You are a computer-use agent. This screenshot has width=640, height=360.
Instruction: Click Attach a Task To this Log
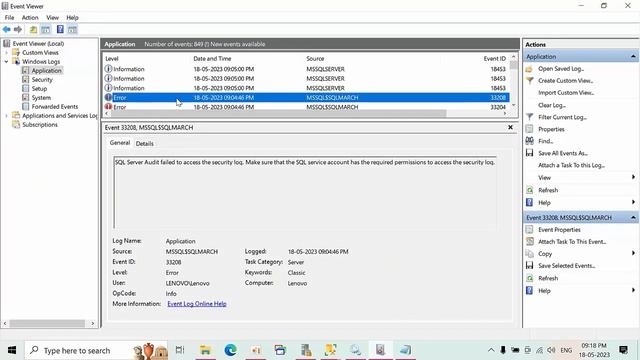point(571,165)
